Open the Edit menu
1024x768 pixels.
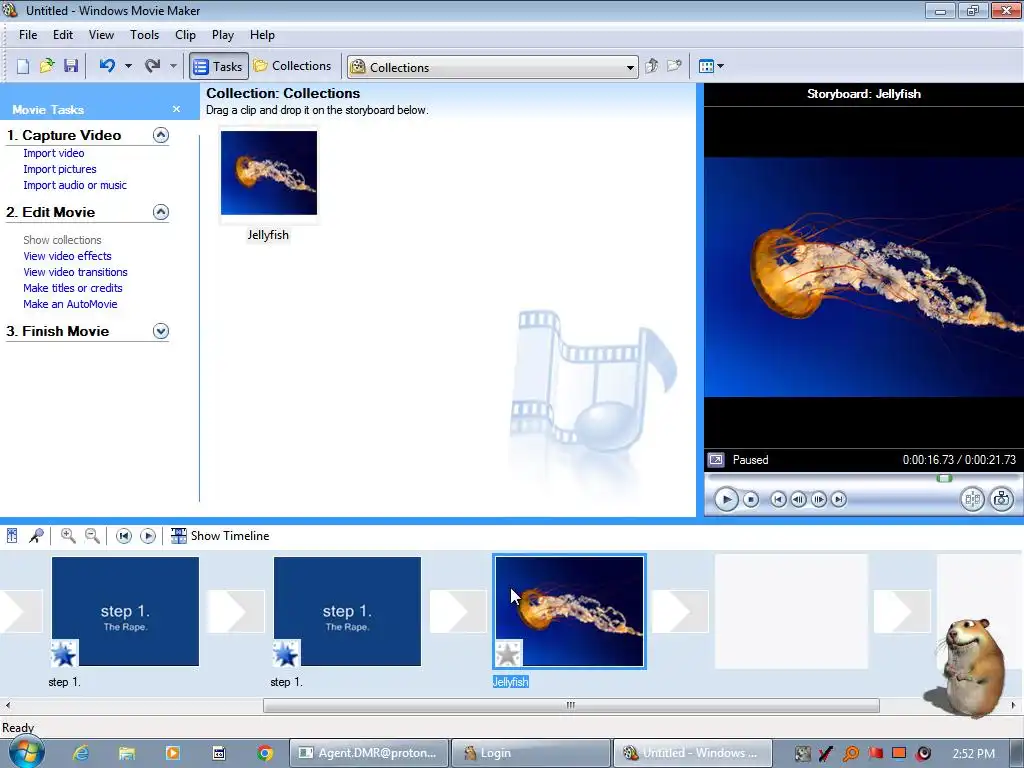tap(63, 35)
